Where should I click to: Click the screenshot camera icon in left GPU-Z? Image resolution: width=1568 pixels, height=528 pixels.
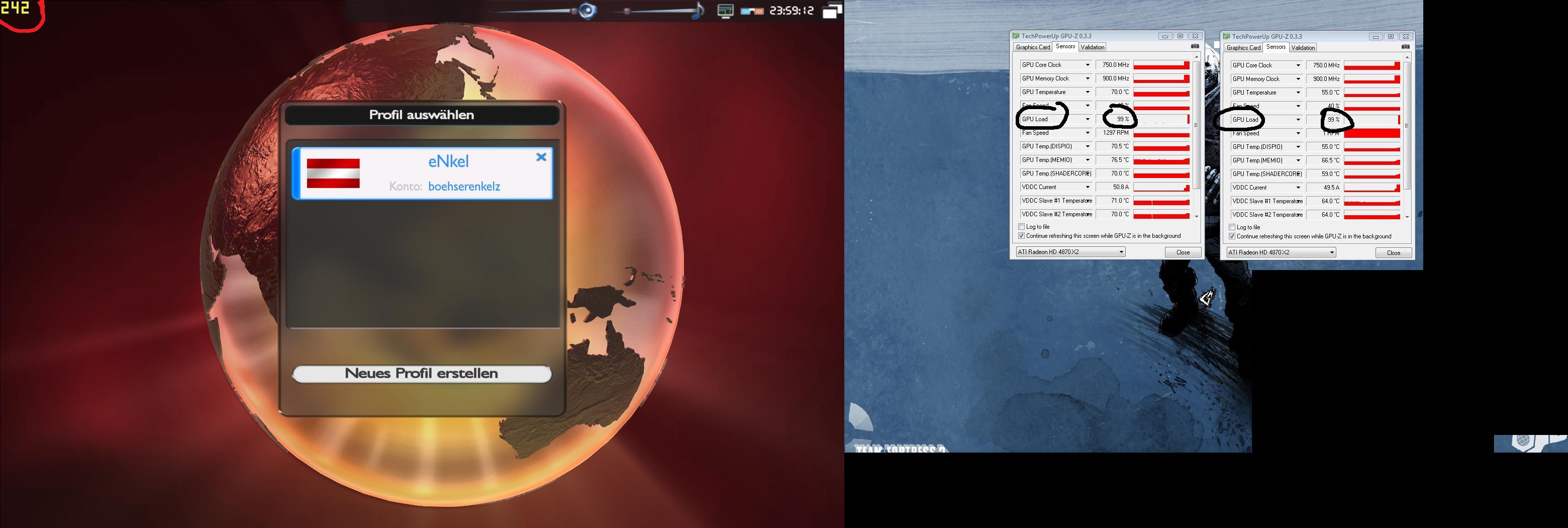(x=1194, y=46)
